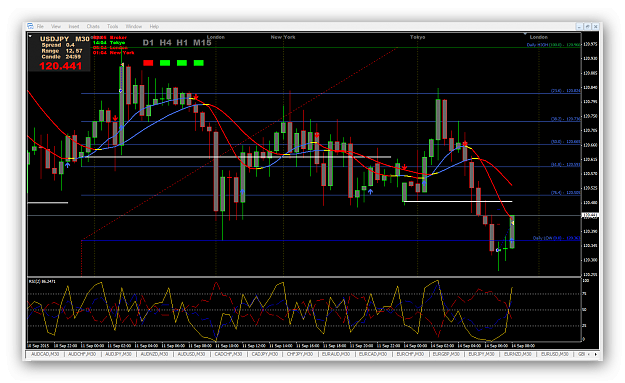Switch to the EURAUD,M30 chart tab

pos(336,354)
